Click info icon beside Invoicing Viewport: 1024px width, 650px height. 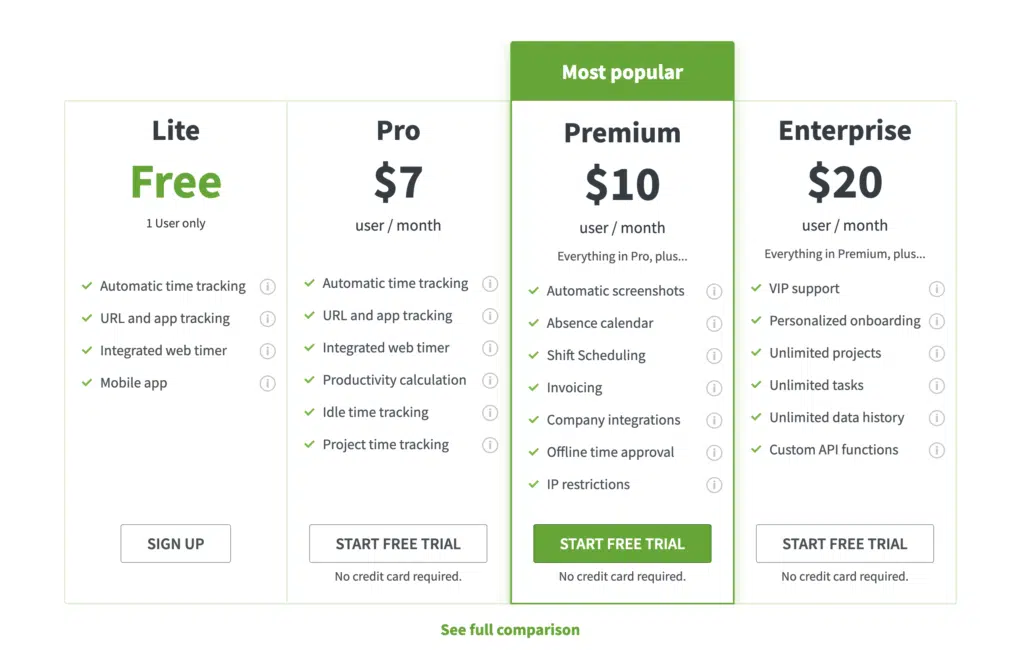pos(714,388)
